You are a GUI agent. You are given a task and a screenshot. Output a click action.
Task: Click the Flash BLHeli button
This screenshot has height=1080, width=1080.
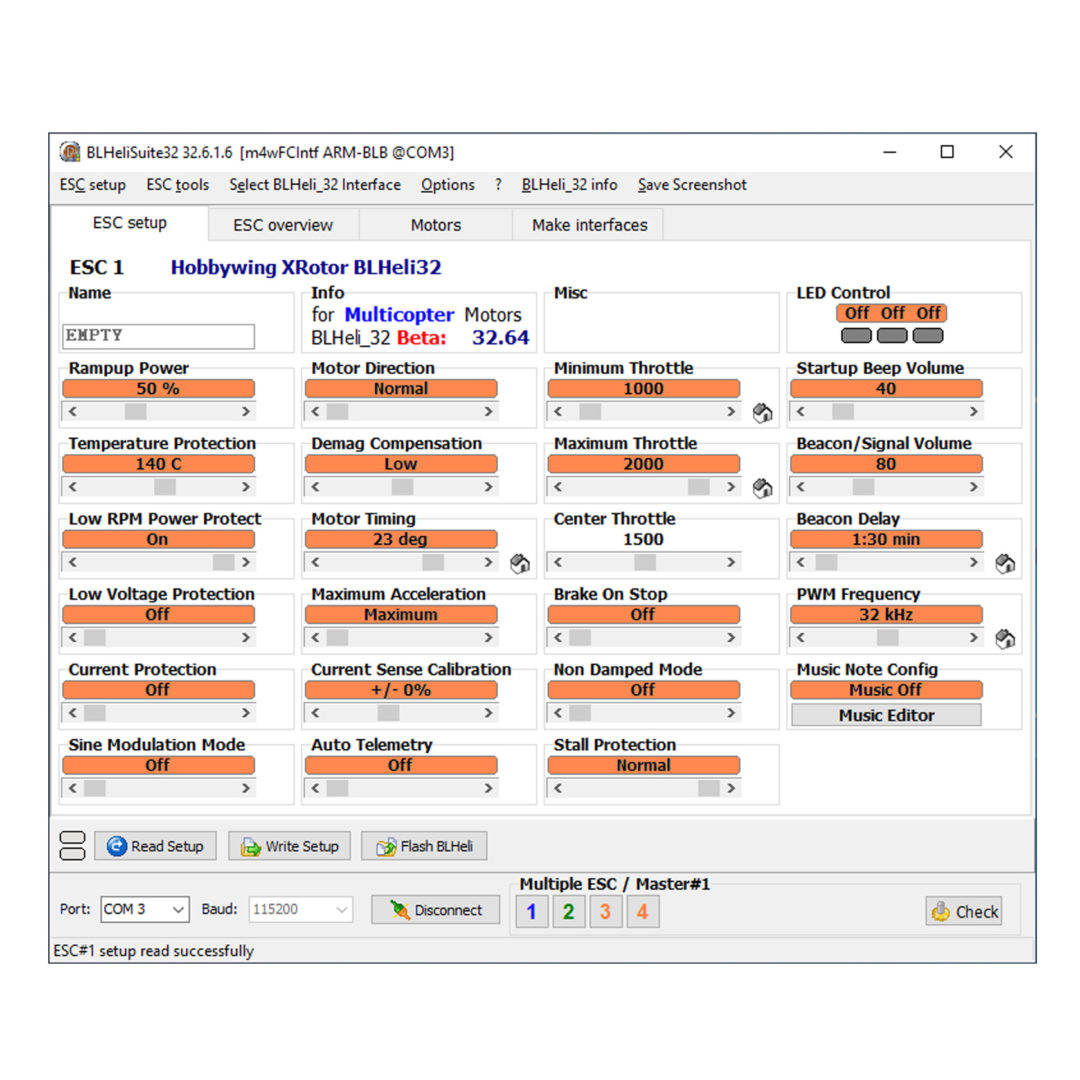point(424,846)
